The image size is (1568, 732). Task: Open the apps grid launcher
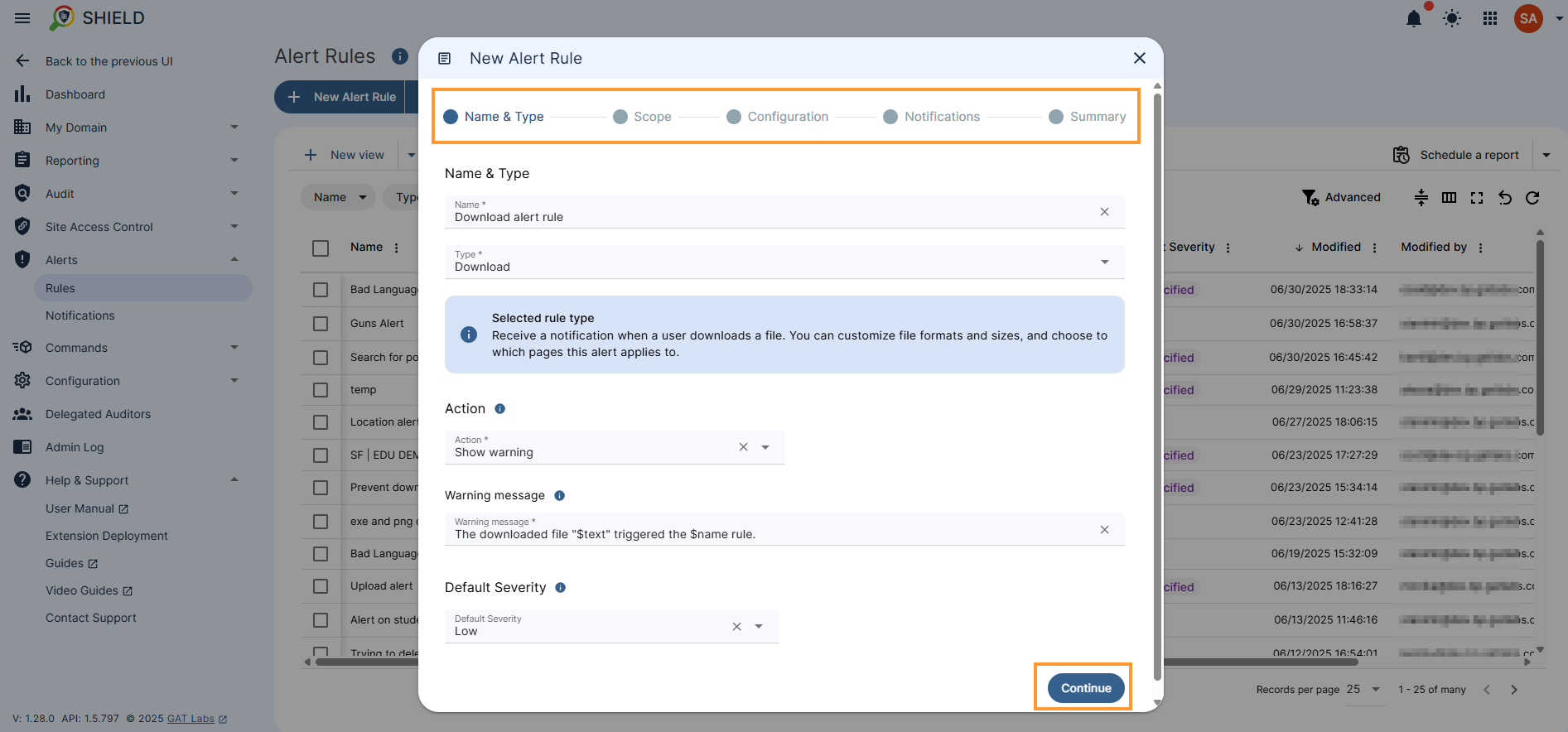click(1490, 18)
